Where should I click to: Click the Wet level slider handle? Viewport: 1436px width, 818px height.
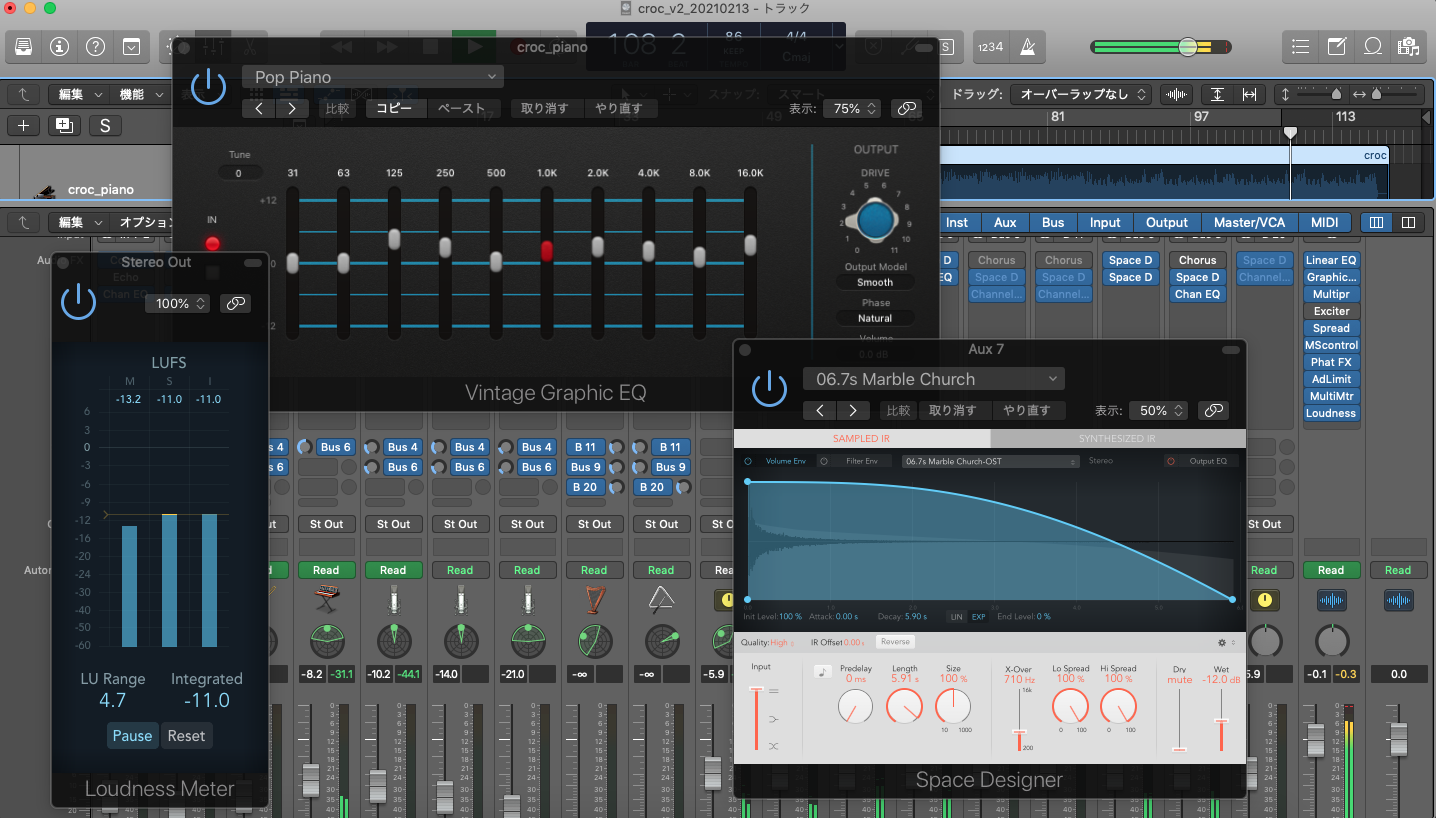pos(1221,721)
